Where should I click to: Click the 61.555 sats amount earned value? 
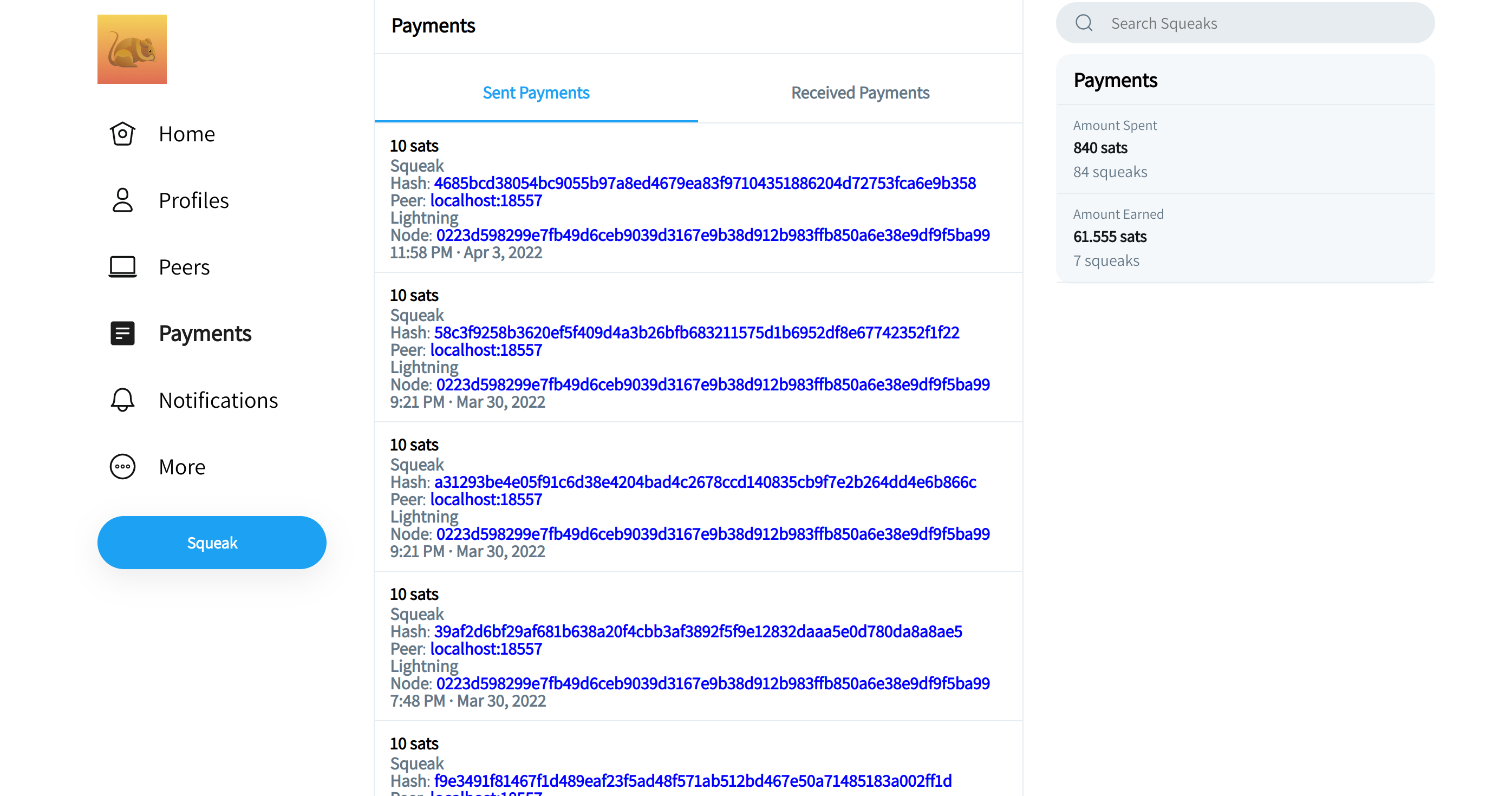pos(1109,237)
